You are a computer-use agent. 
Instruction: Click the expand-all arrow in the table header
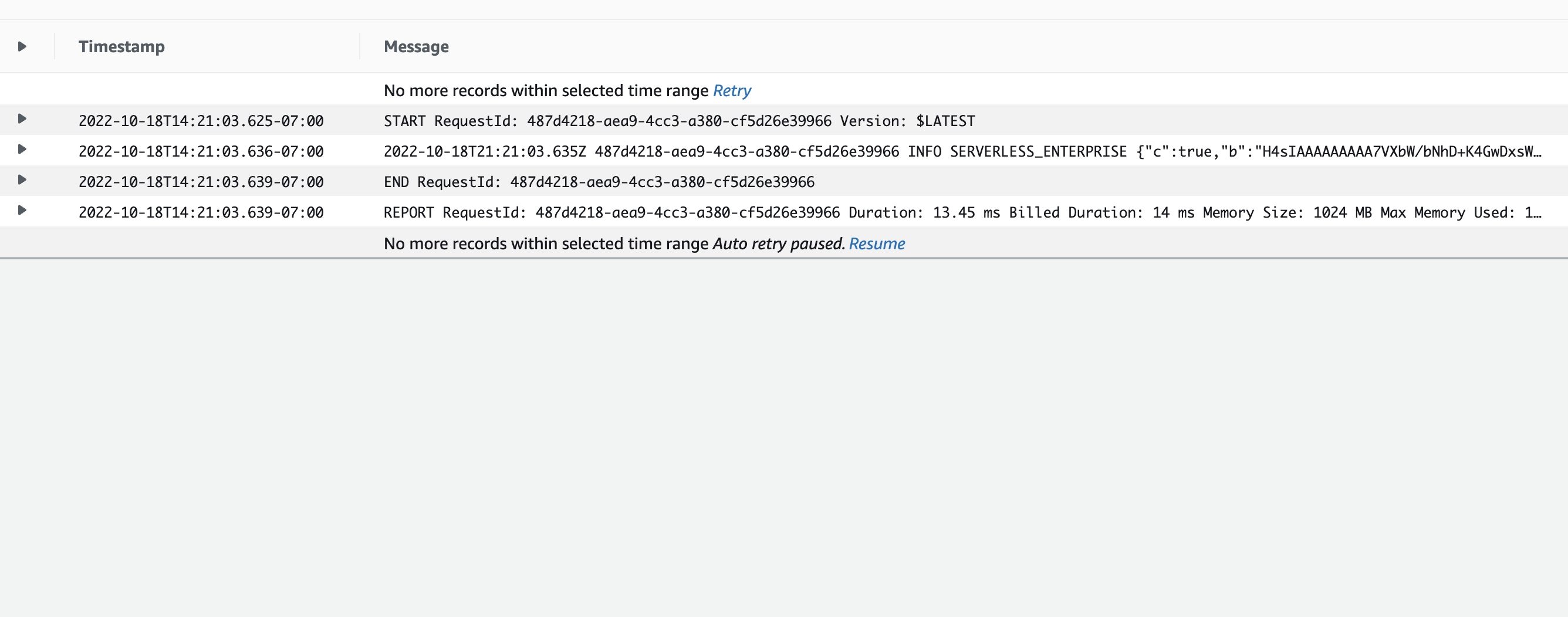click(x=23, y=46)
